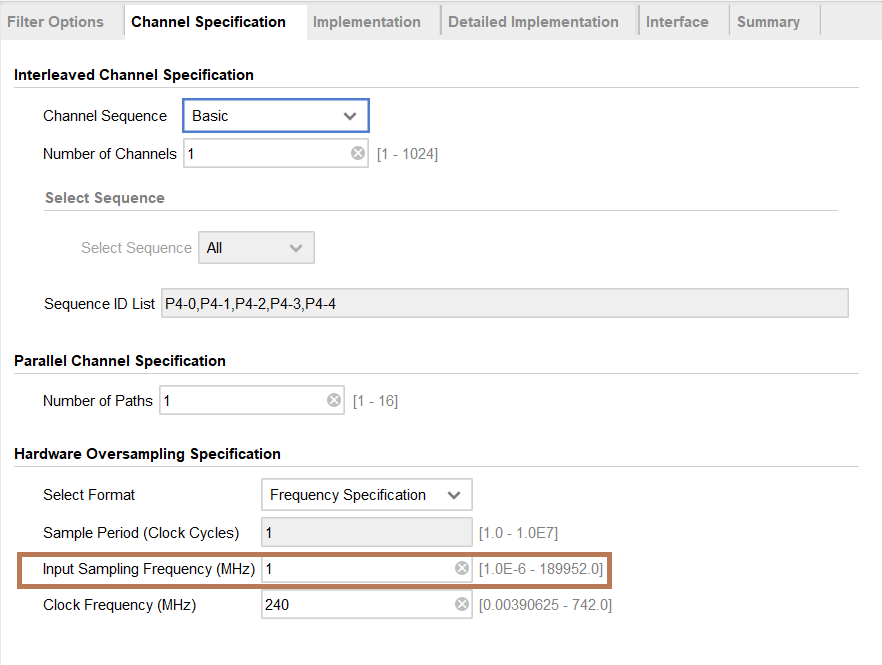Open the Channel Sequence dropdown
Screen dimensions: 882x665
pos(276,116)
